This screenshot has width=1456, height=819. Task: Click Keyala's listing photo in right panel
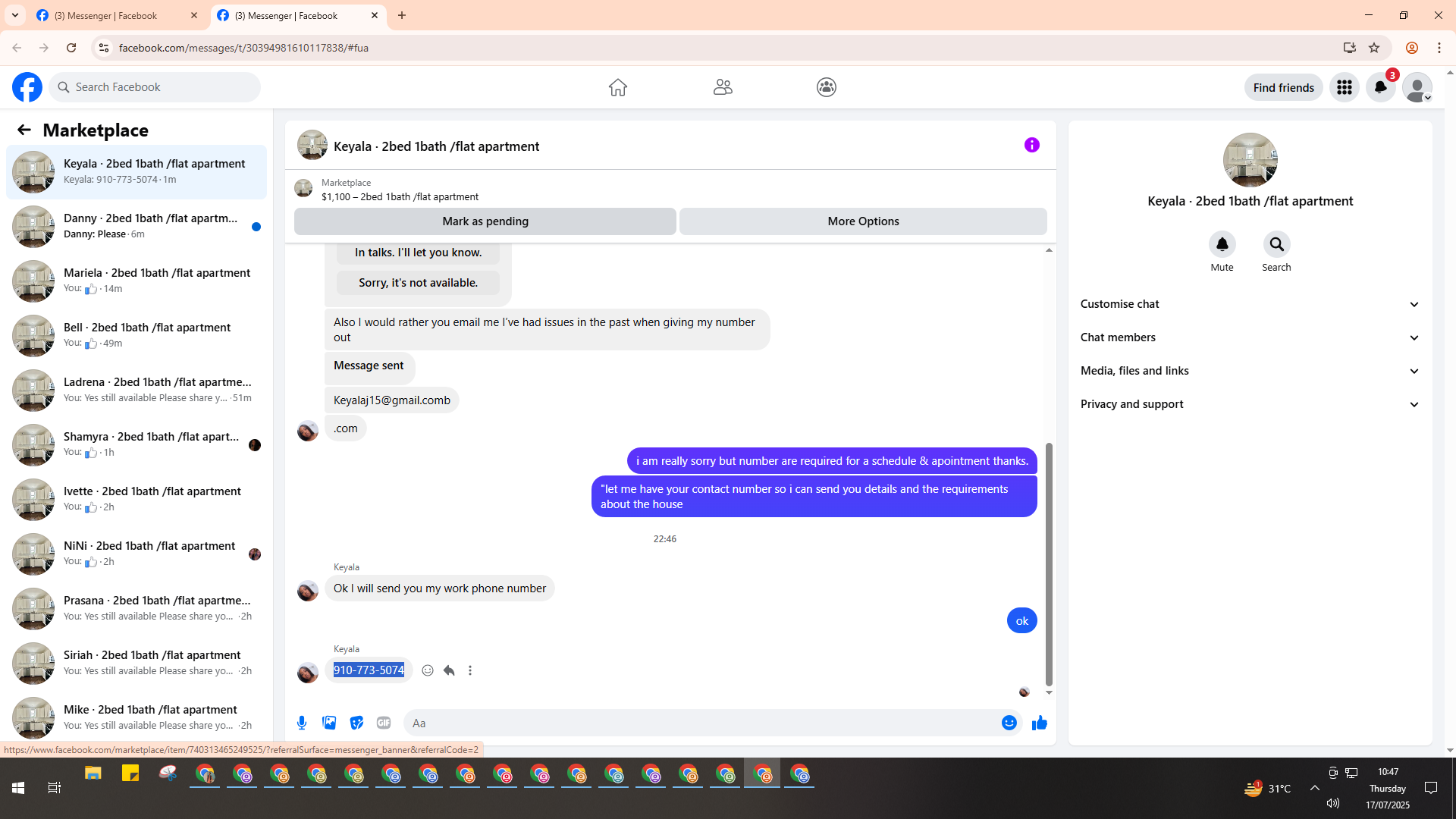[x=1250, y=160]
